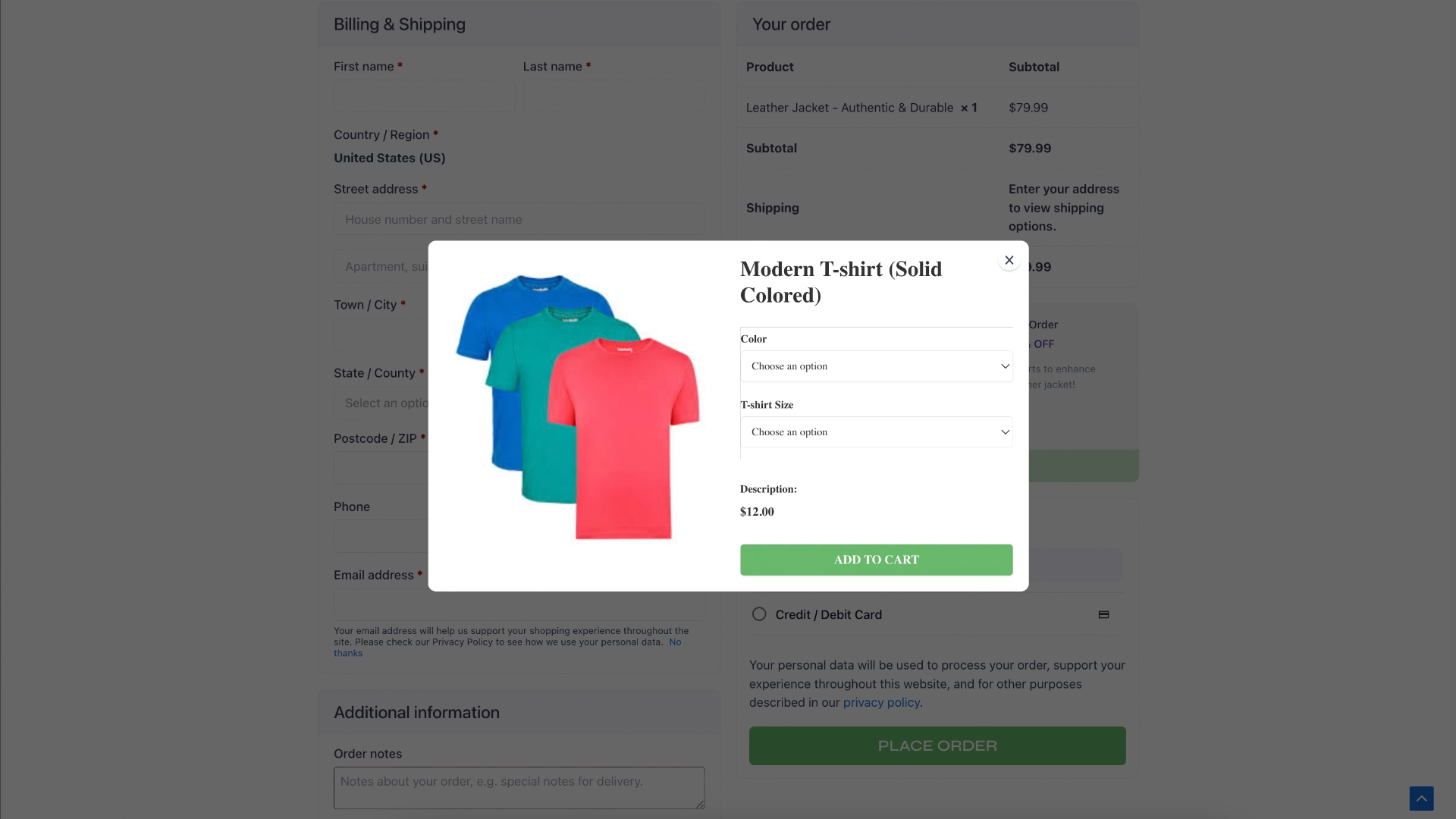Viewport: 1456px width, 819px height.
Task: Select the Credit / Debit Card radio button
Action: (759, 614)
